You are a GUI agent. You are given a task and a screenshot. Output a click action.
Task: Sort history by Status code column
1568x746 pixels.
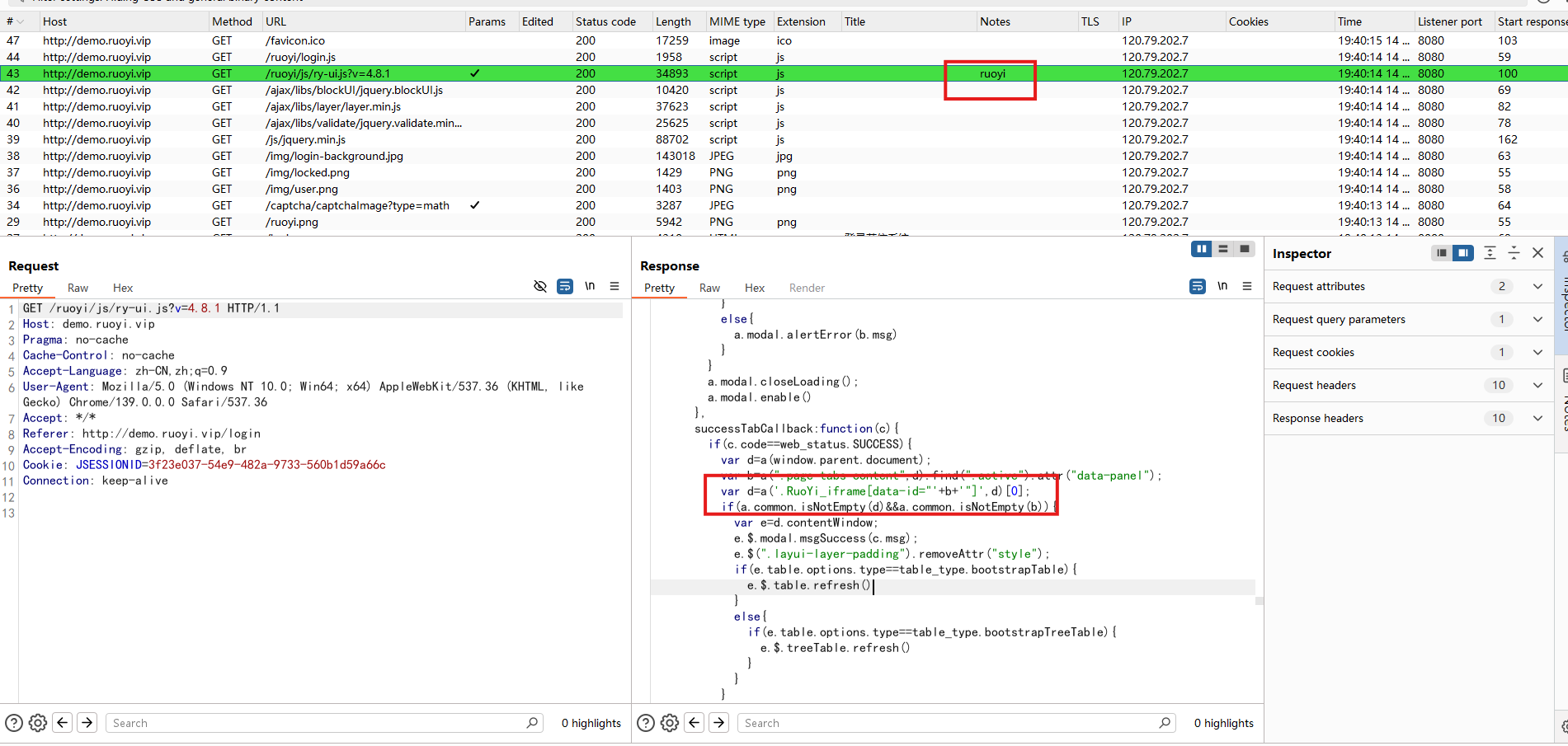[x=605, y=21]
